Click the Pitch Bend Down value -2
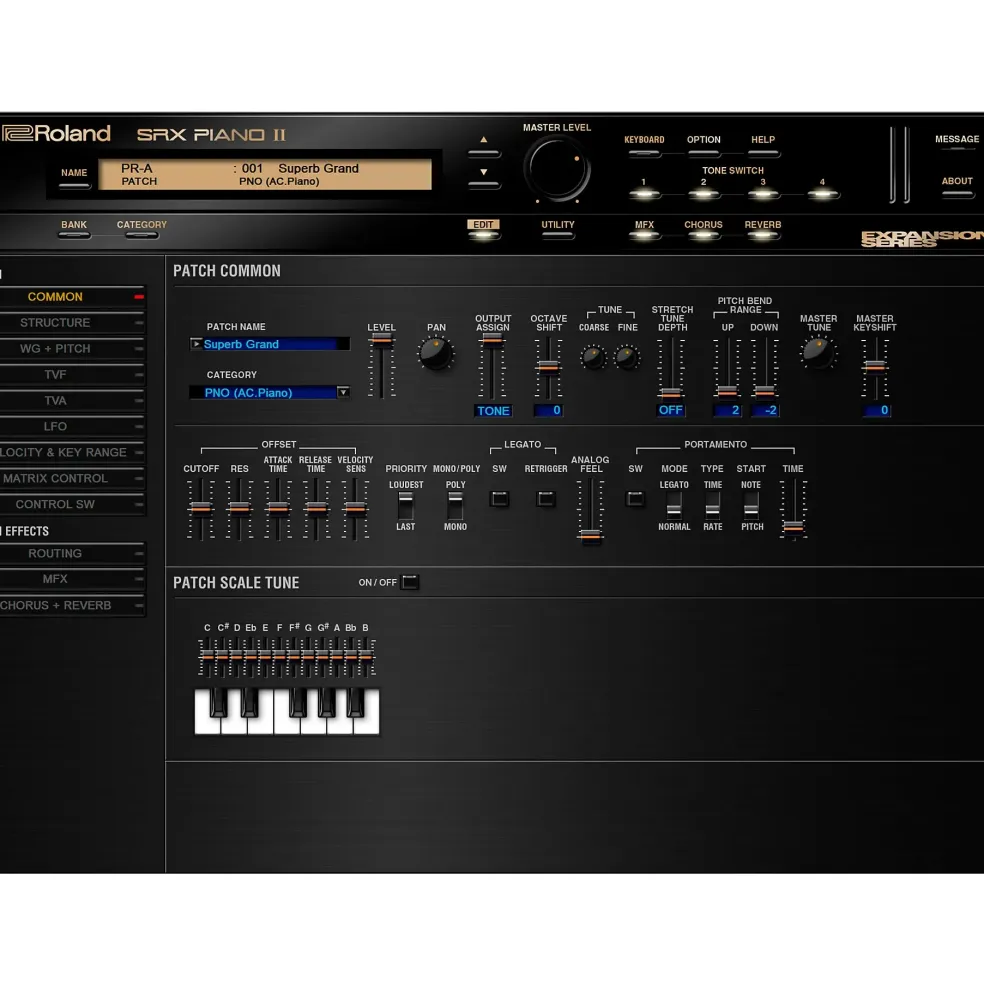Image resolution: width=984 pixels, height=985 pixels. click(x=765, y=411)
